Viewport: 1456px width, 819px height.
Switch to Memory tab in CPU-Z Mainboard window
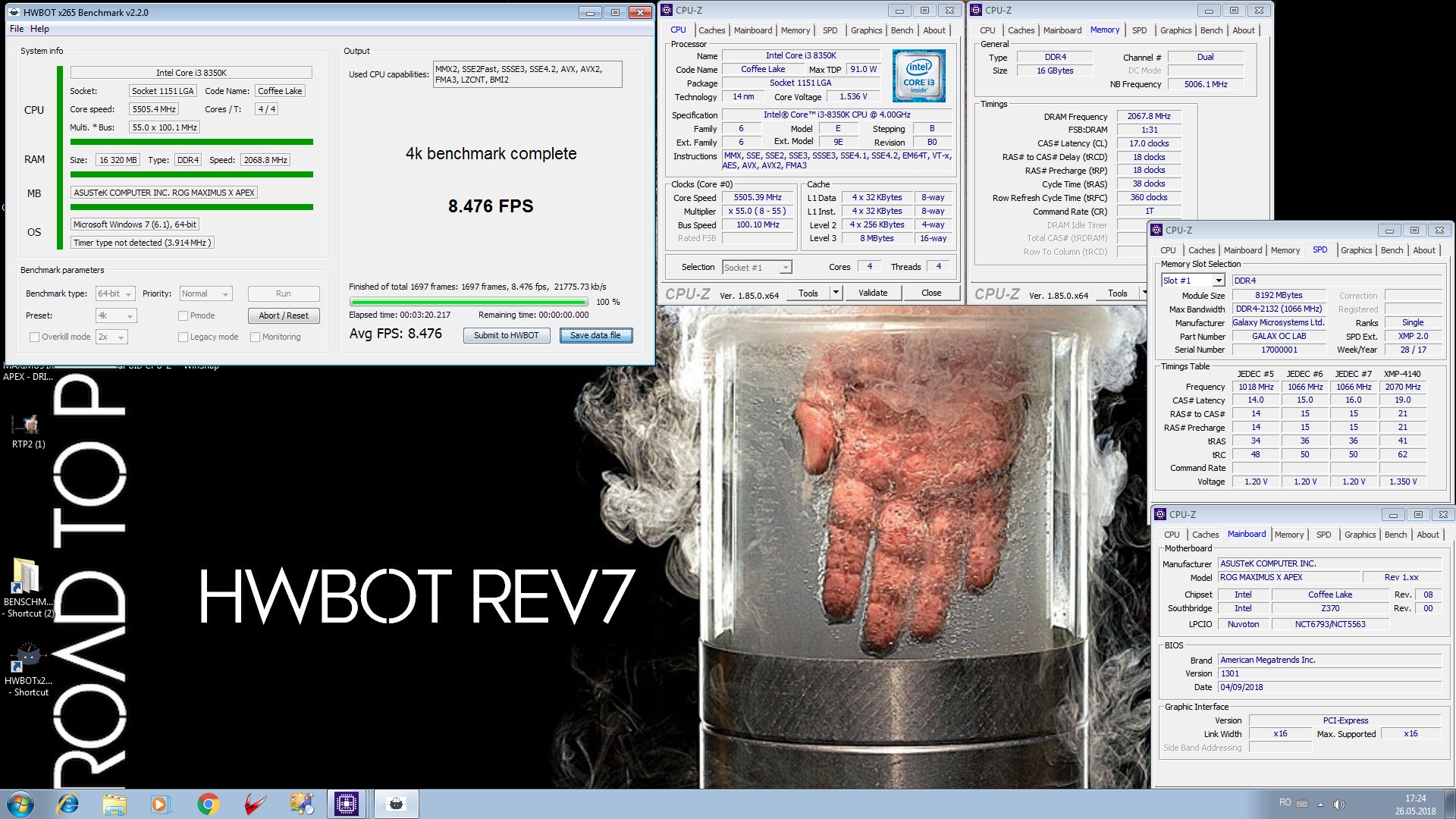tap(1289, 535)
